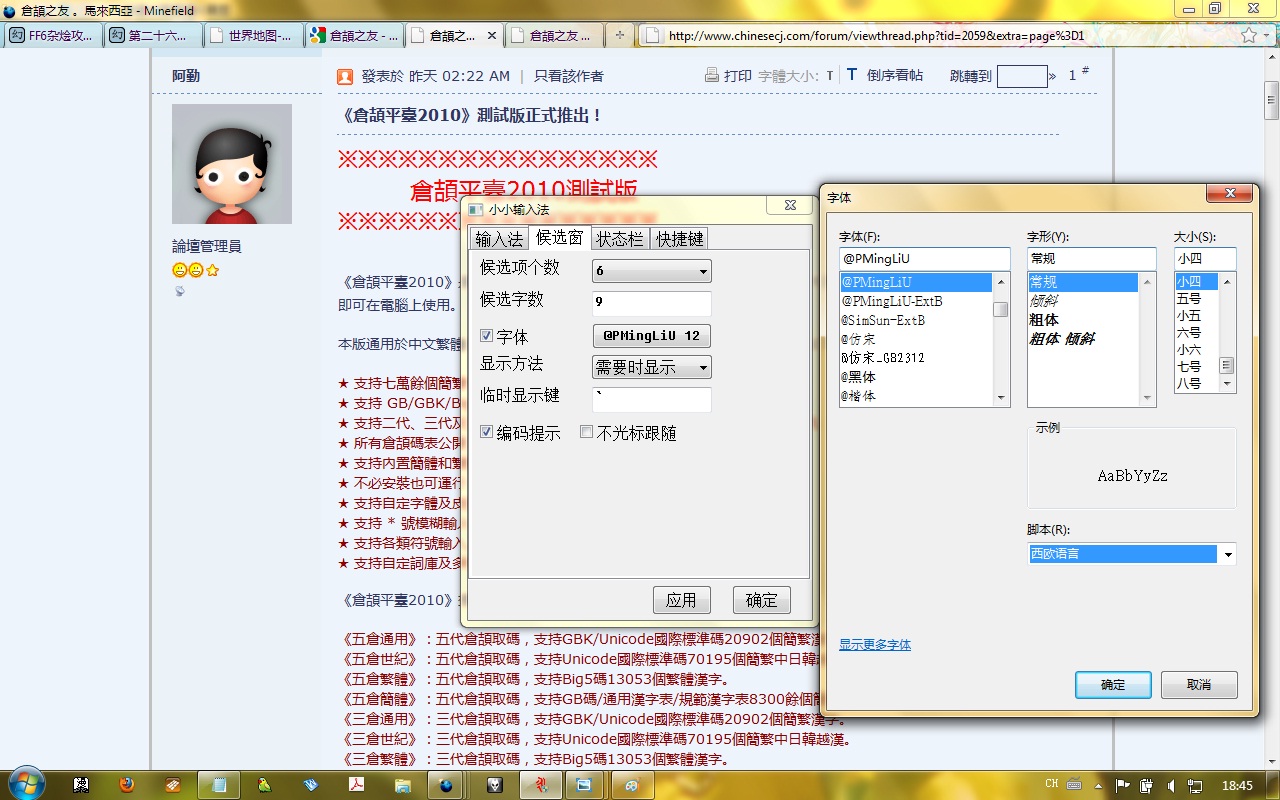Image resolution: width=1280 pixels, height=800 pixels.
Task: Click the power/battery tray icon
Action: [x=1146, y=785]
